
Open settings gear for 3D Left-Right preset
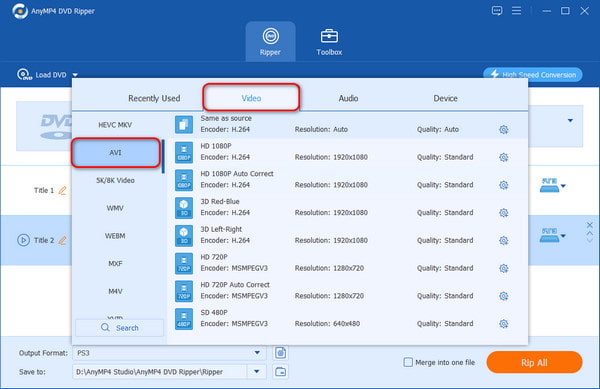pyautogui.click(x=504, y=241)
